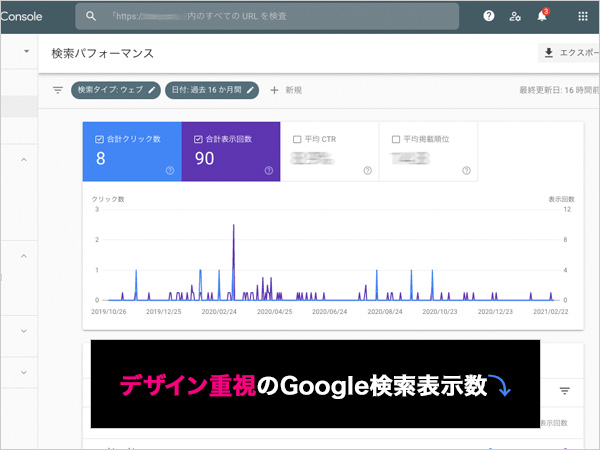The image size is (600, 450).
Task: Open the Google apps grid
Action: point(583,16)
